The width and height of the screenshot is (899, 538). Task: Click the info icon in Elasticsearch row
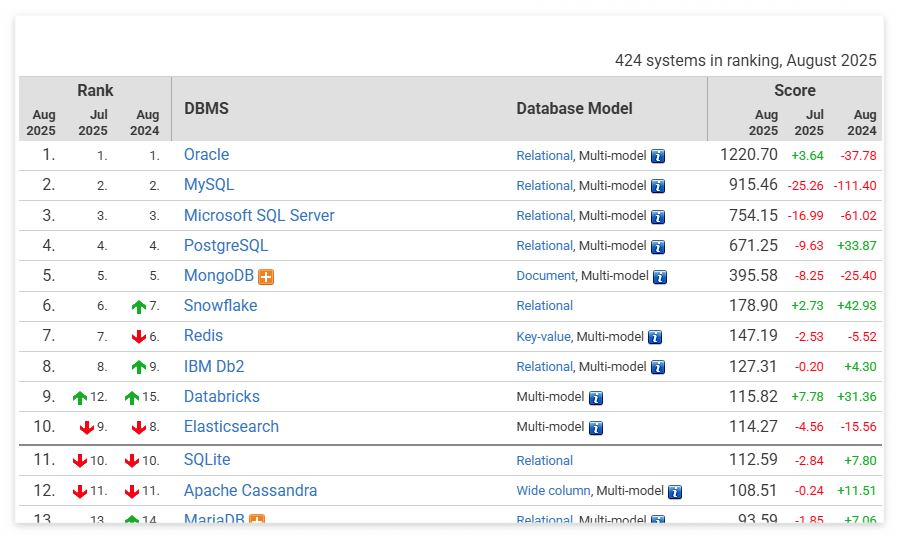click(596, 428)
